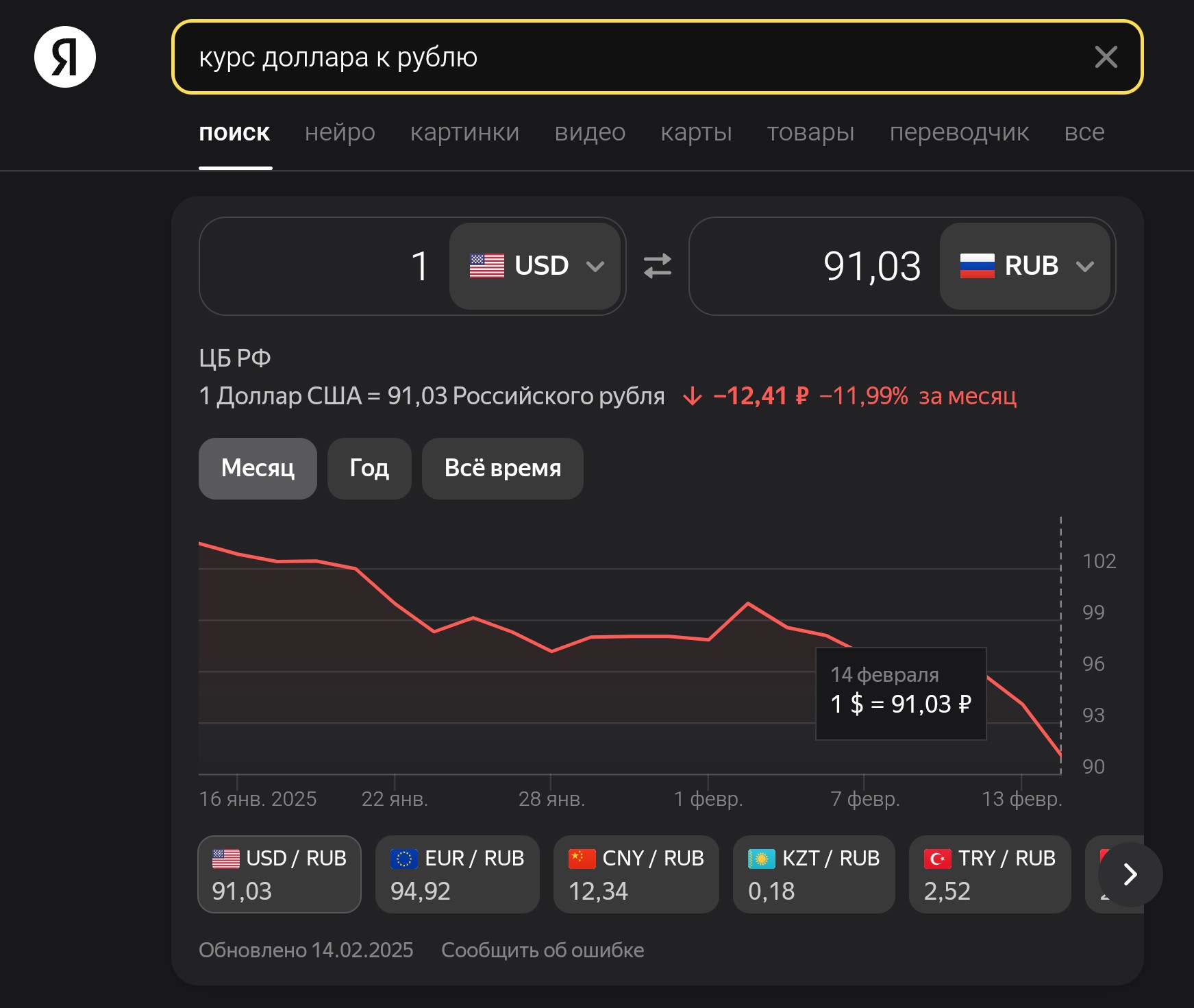Click the Russian flag icon in RUB selector
The width and height of the screenshot is (1194, 1008).
[x=978, y=266]
